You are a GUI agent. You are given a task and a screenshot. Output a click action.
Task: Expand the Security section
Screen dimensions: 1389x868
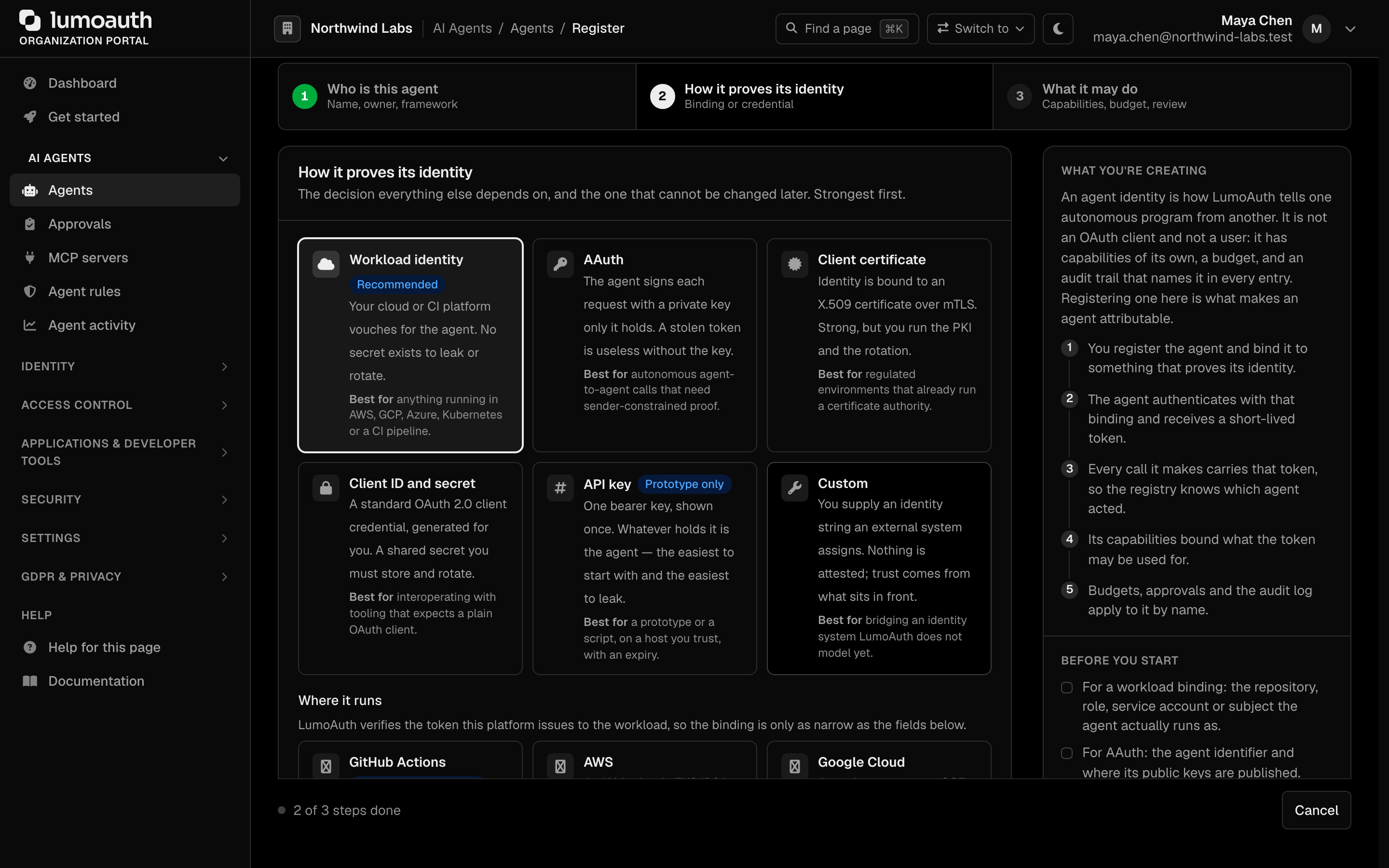(x=124, y=500)
